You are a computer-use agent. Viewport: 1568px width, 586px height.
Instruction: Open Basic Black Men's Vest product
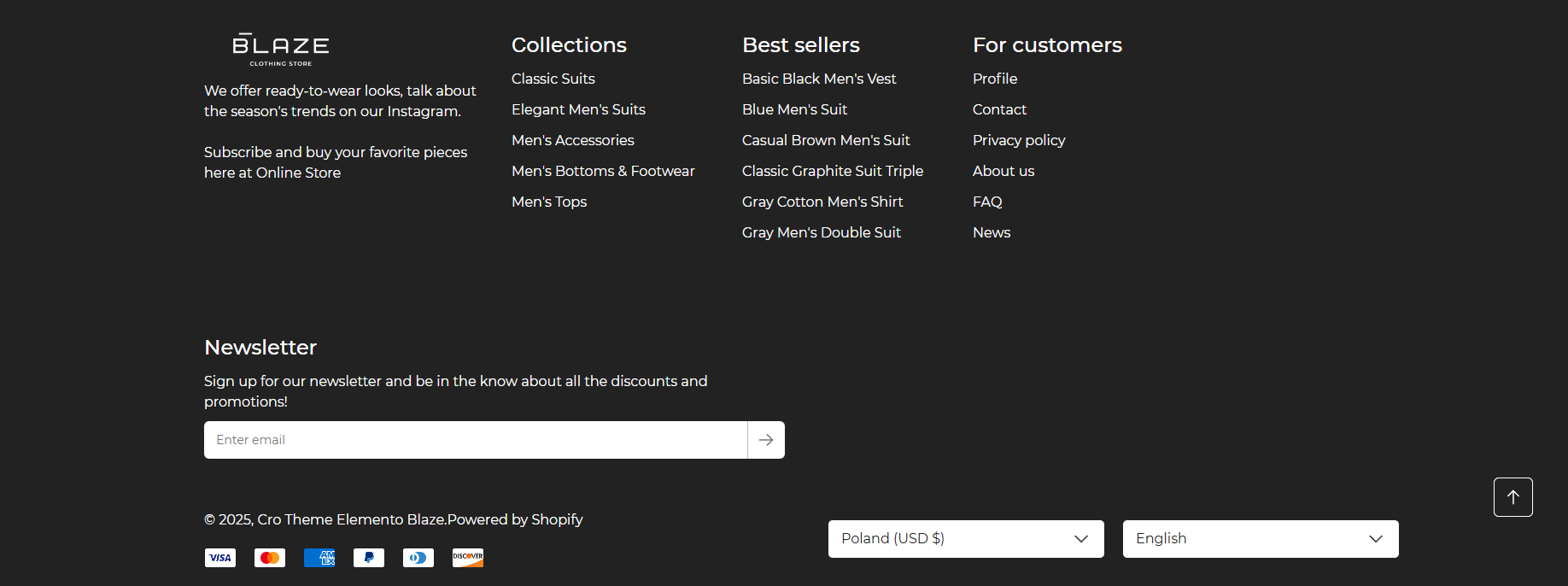tap(819, 79)
